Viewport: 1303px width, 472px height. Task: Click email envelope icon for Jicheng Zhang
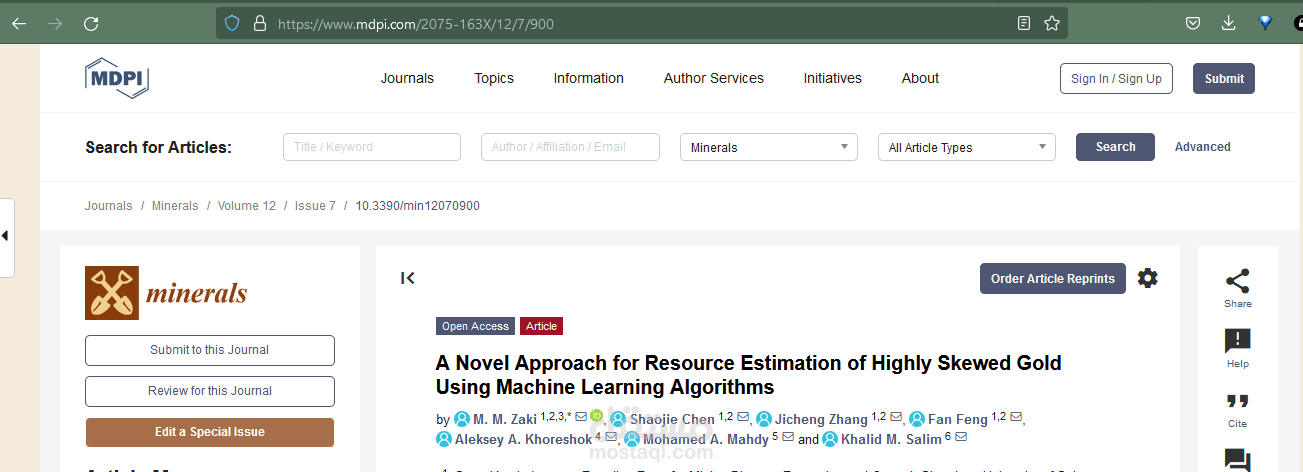[x=896, y=417]
